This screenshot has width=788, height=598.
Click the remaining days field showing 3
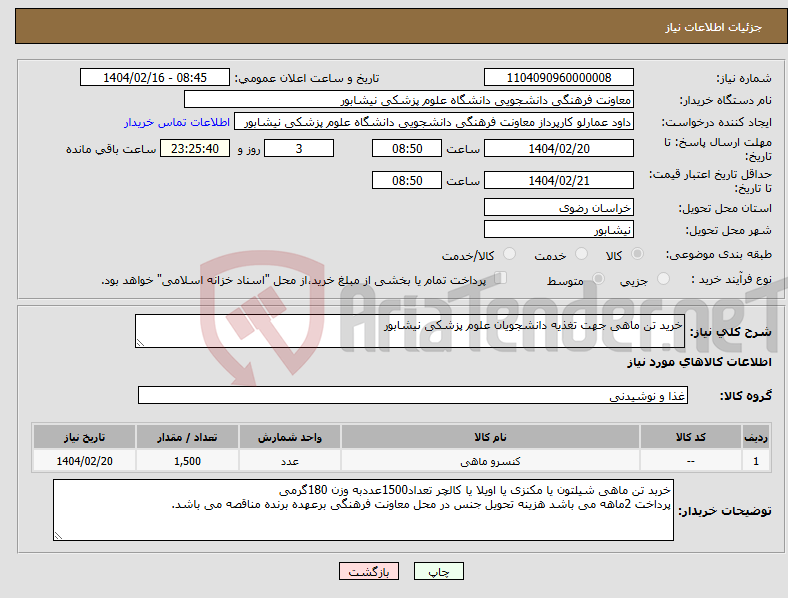(x=299, y=148)
